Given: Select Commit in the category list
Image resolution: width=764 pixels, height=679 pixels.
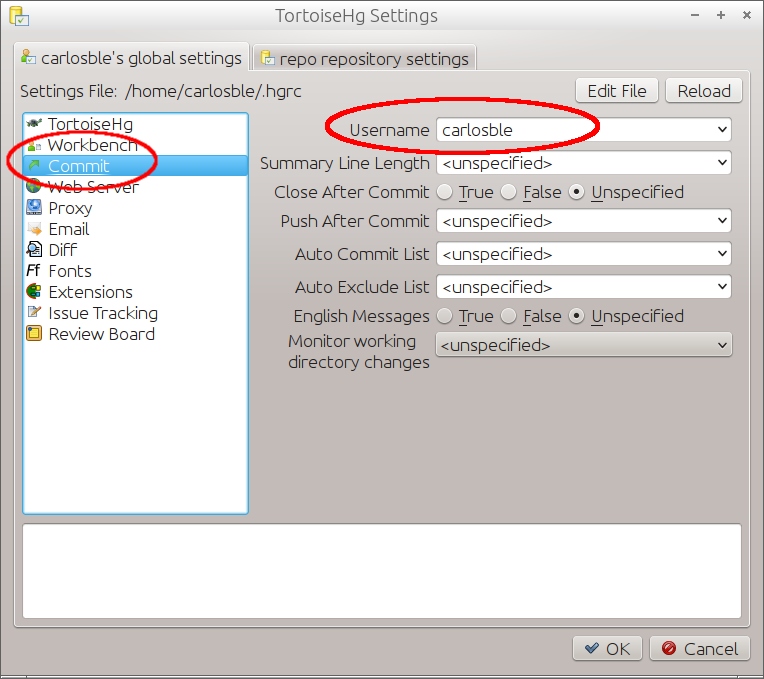Looking at the screenshot, I should click(135, 166).
